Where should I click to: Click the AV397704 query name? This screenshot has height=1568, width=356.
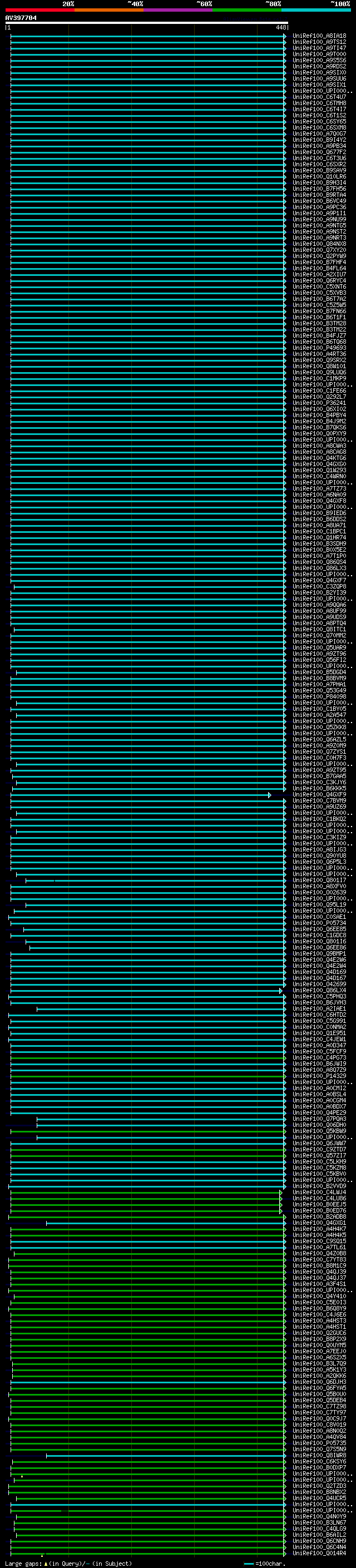tap(21, 18)
